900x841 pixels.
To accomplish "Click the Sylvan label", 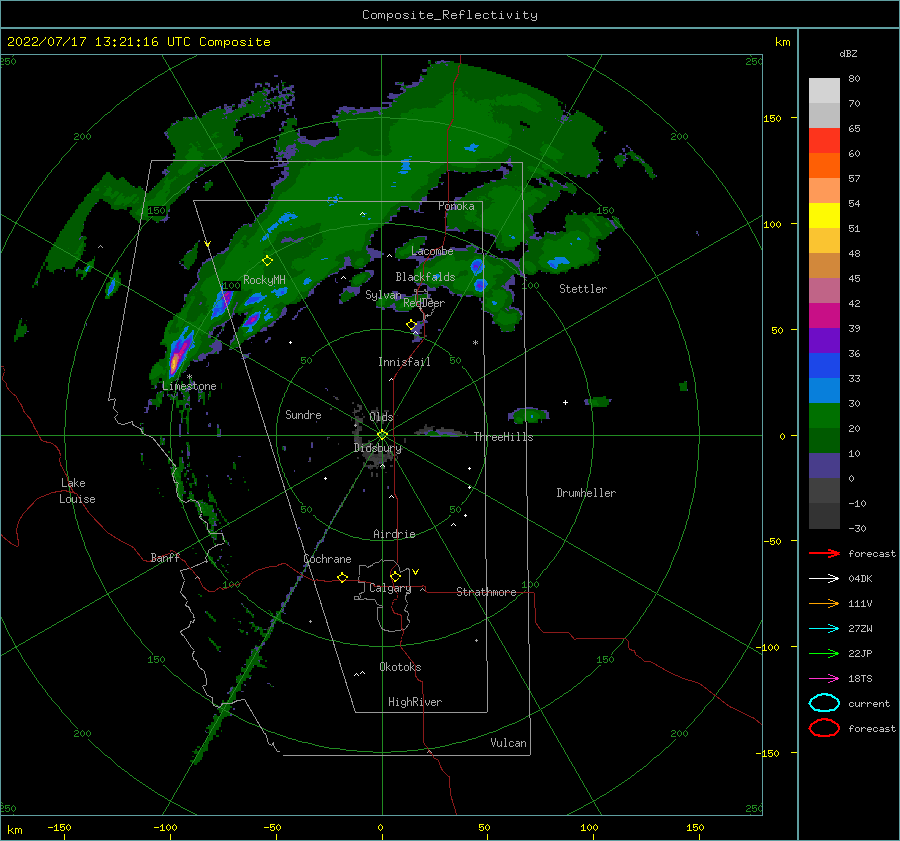I will click(x=383, y=295).
